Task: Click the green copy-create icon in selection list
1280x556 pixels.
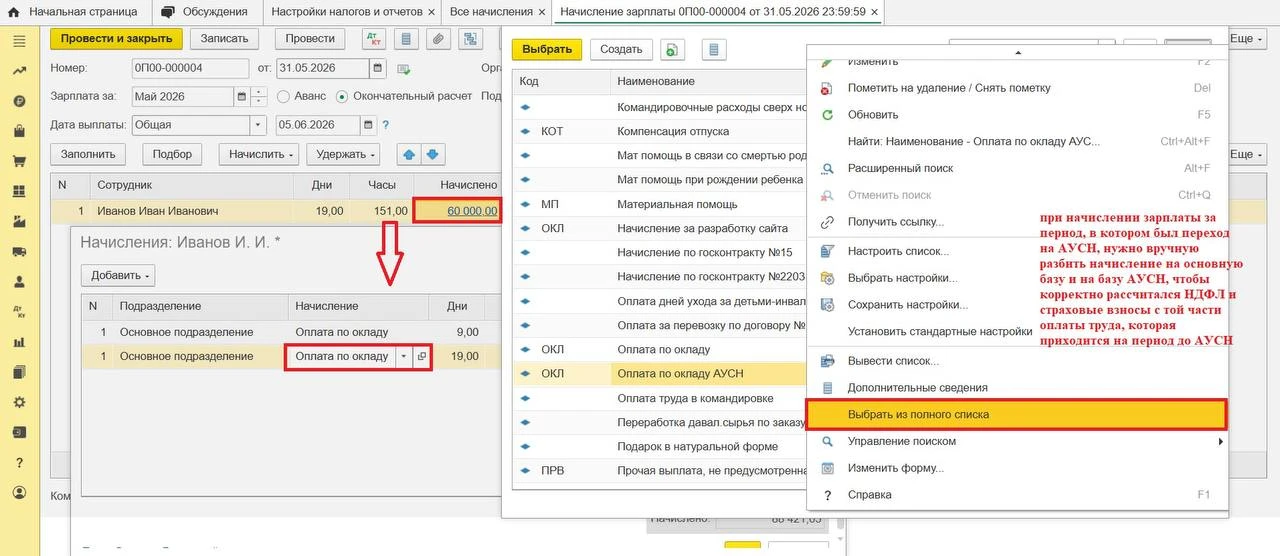Action: click(673, 49)
